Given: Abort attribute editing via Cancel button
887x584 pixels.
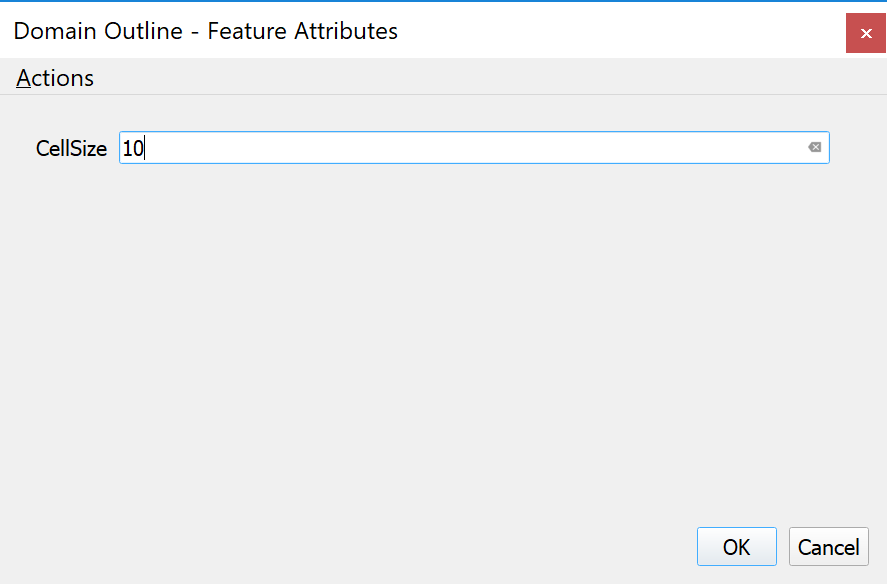Looking at the screenshot, I should pos(828,547).
